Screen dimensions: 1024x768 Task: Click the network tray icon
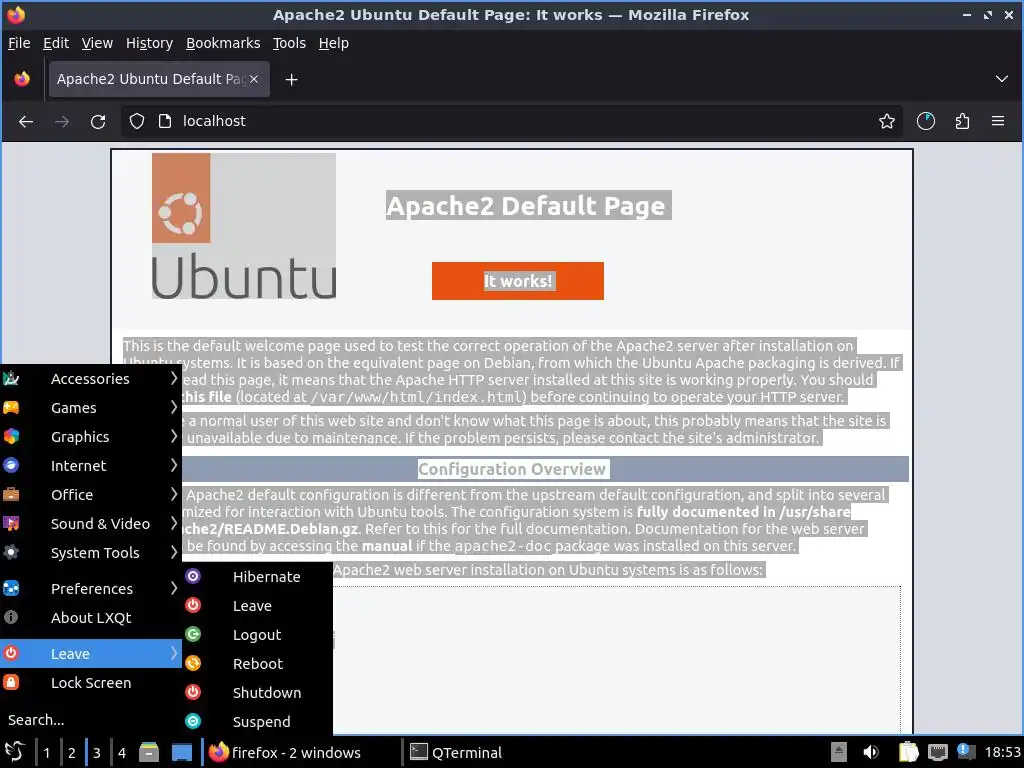(x=938, y=752)
